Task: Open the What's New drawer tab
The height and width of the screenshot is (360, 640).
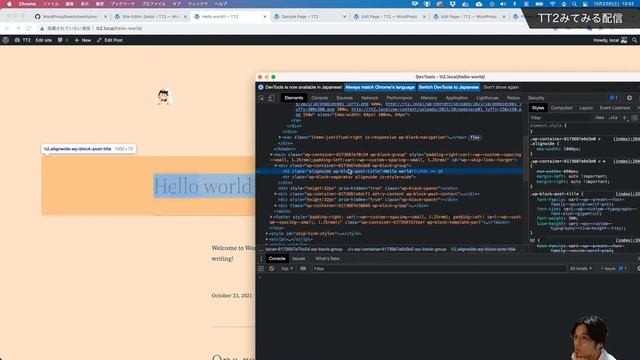Action: [x=327, y=259]
